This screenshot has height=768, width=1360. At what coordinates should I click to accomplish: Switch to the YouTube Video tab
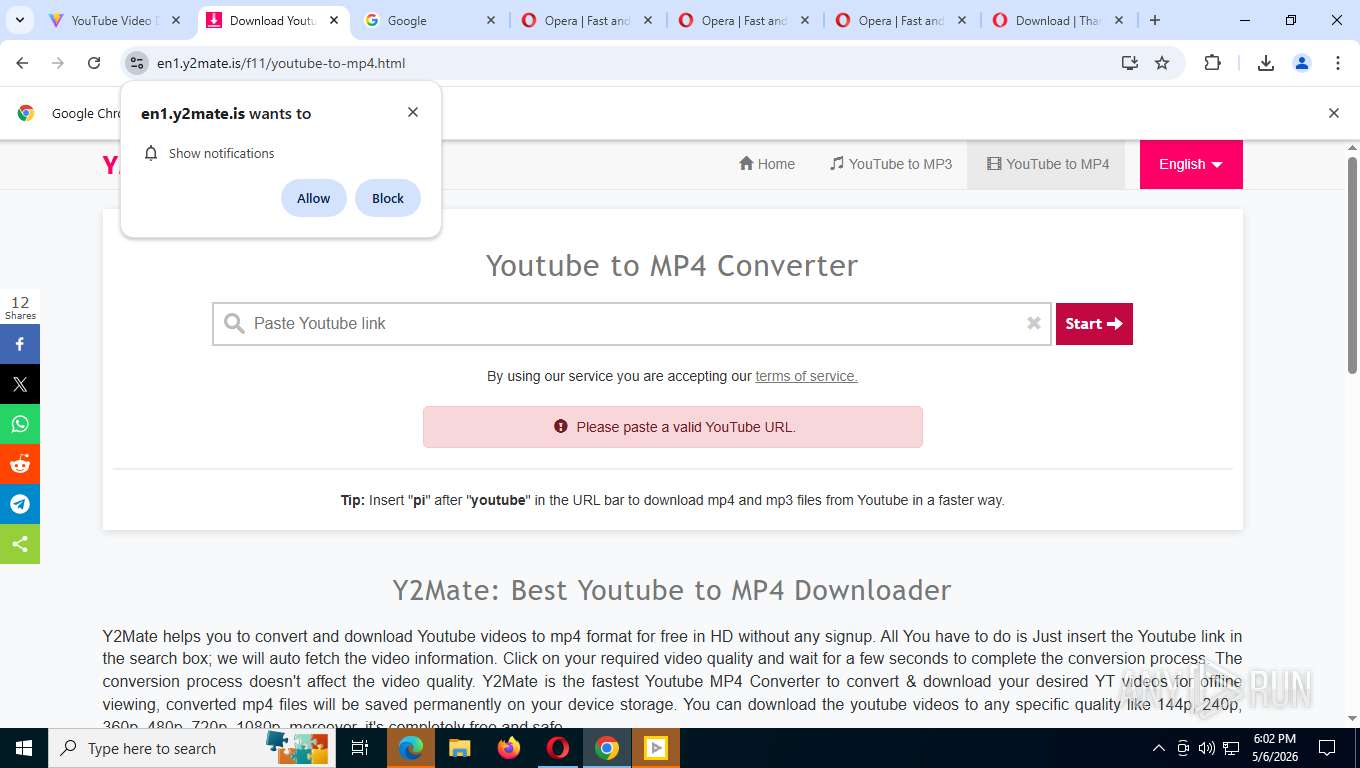click(114, 20)
